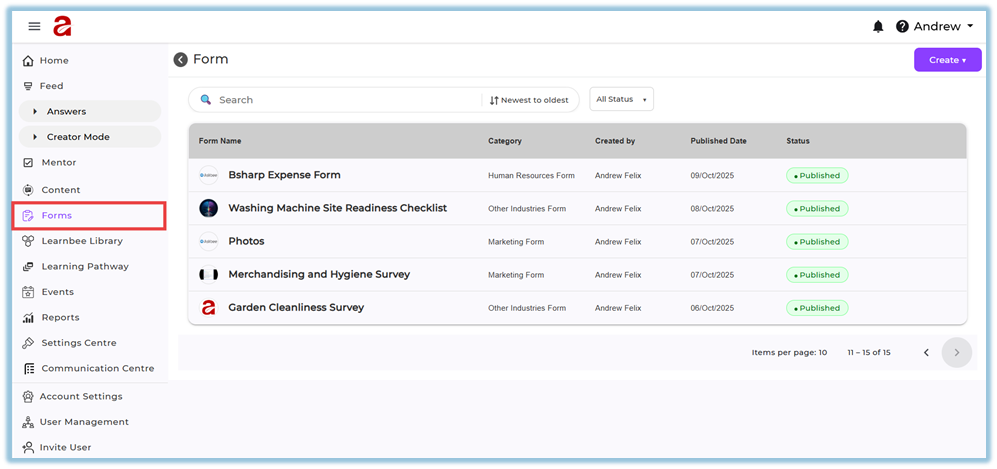Click the red logo in top bar
The width and height of the screenshot is (997, 469).
pos(63,26)
